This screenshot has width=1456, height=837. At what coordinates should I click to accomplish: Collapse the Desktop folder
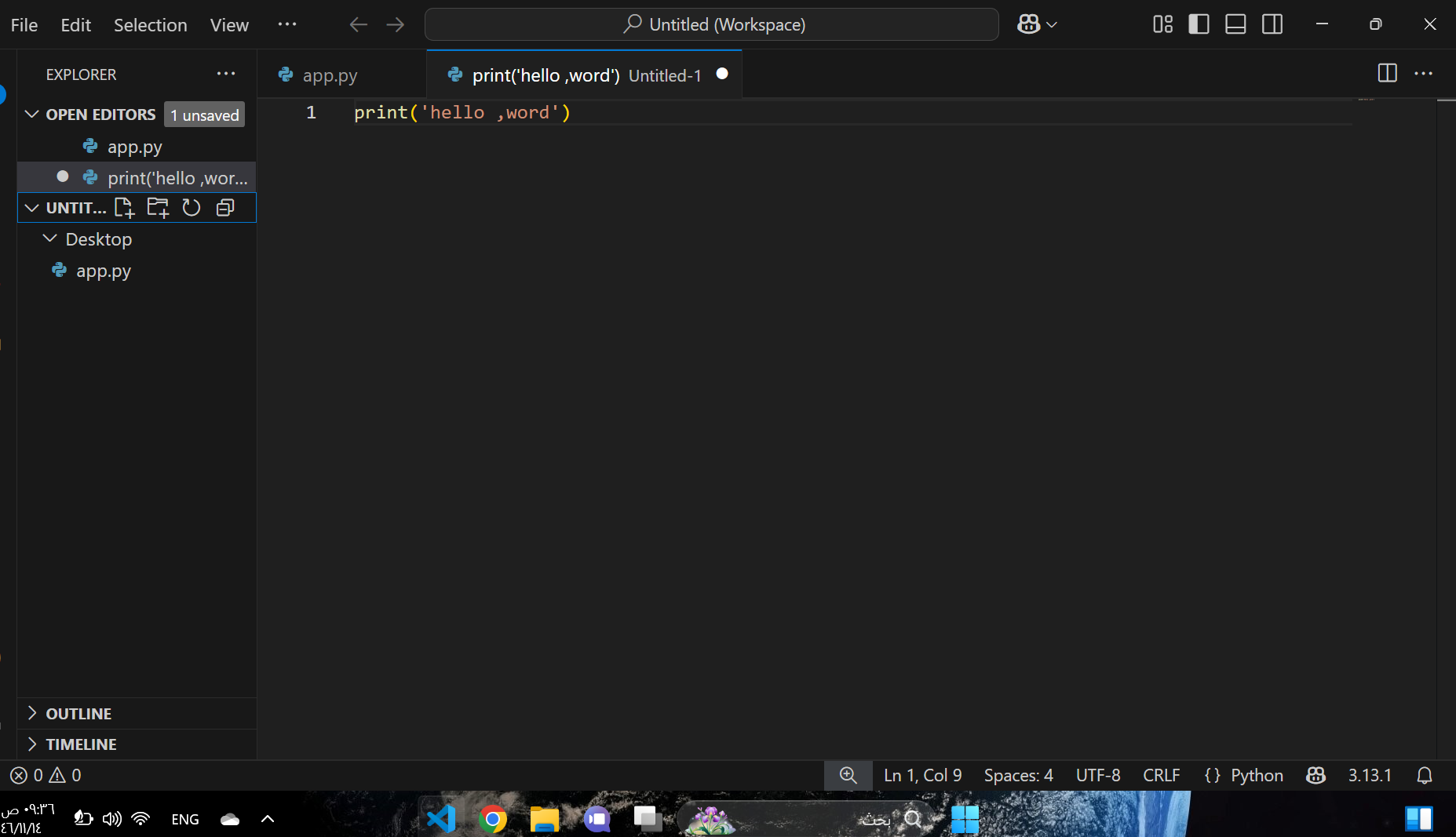[x=50, y=238]
